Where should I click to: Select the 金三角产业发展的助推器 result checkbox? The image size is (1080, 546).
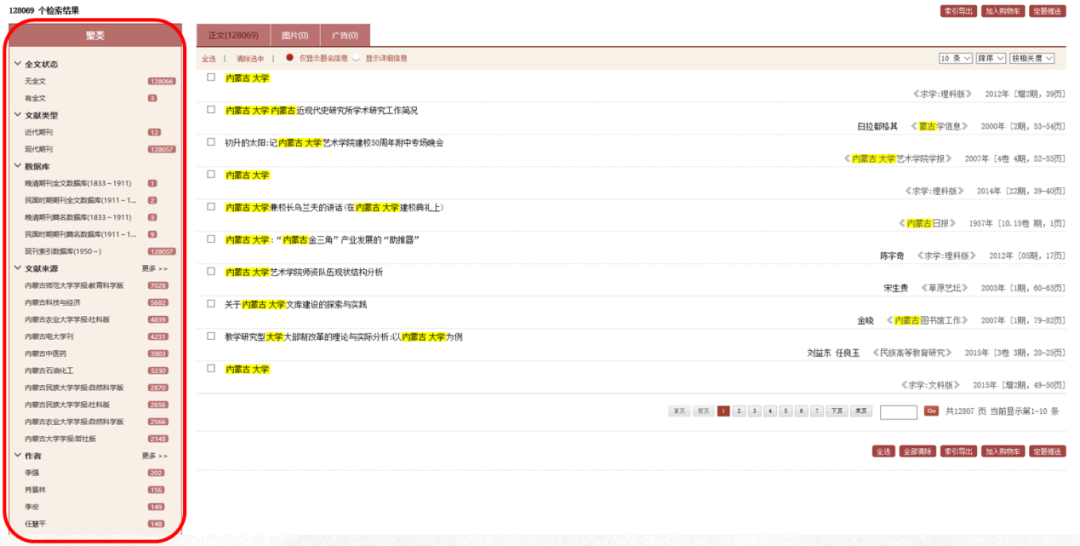pos(211,239)
